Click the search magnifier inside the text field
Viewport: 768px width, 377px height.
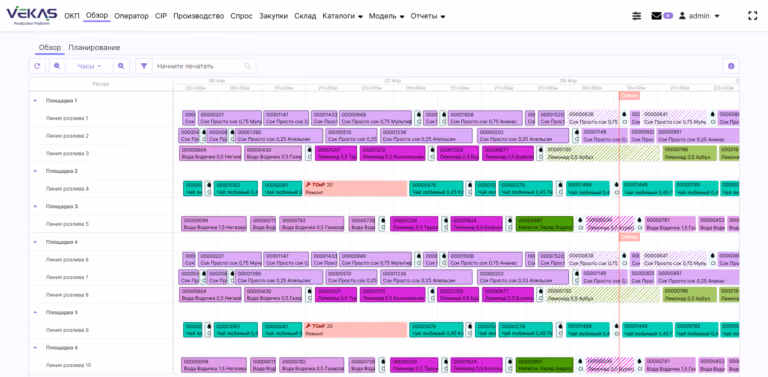[x=248, y=66]
